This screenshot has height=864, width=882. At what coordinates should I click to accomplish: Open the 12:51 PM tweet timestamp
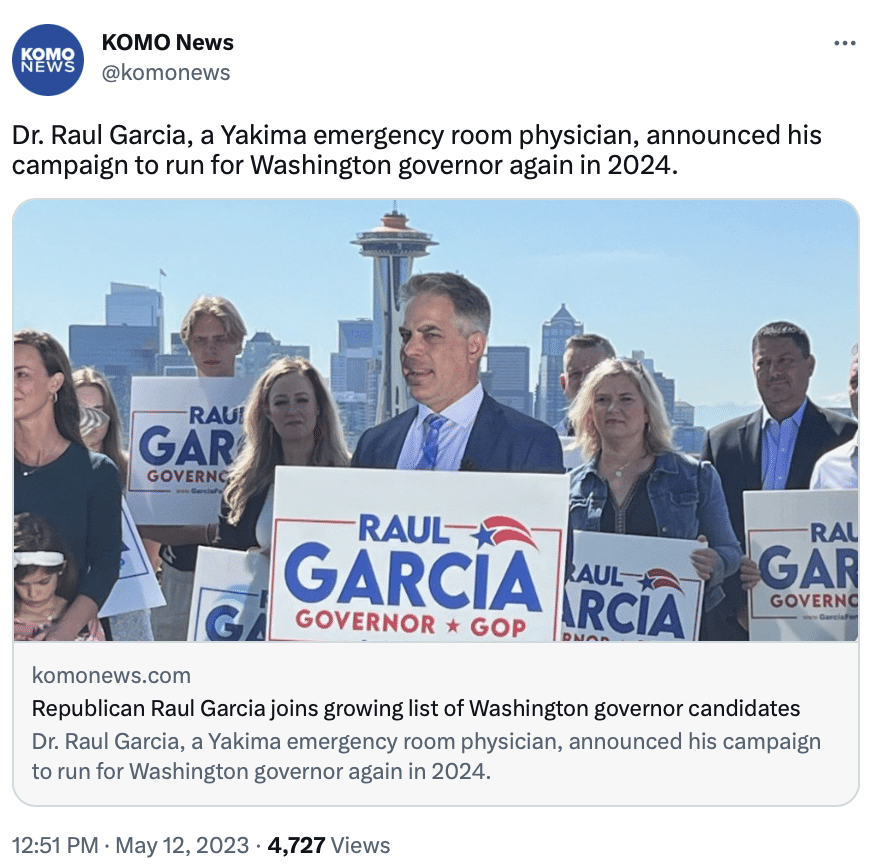pyautogui.click(x=55, y=845)
